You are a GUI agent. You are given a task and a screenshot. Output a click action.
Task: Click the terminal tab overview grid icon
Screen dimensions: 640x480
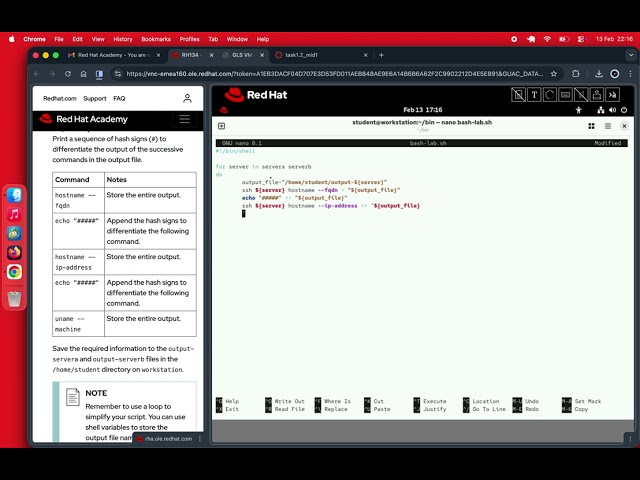[591, 126]
